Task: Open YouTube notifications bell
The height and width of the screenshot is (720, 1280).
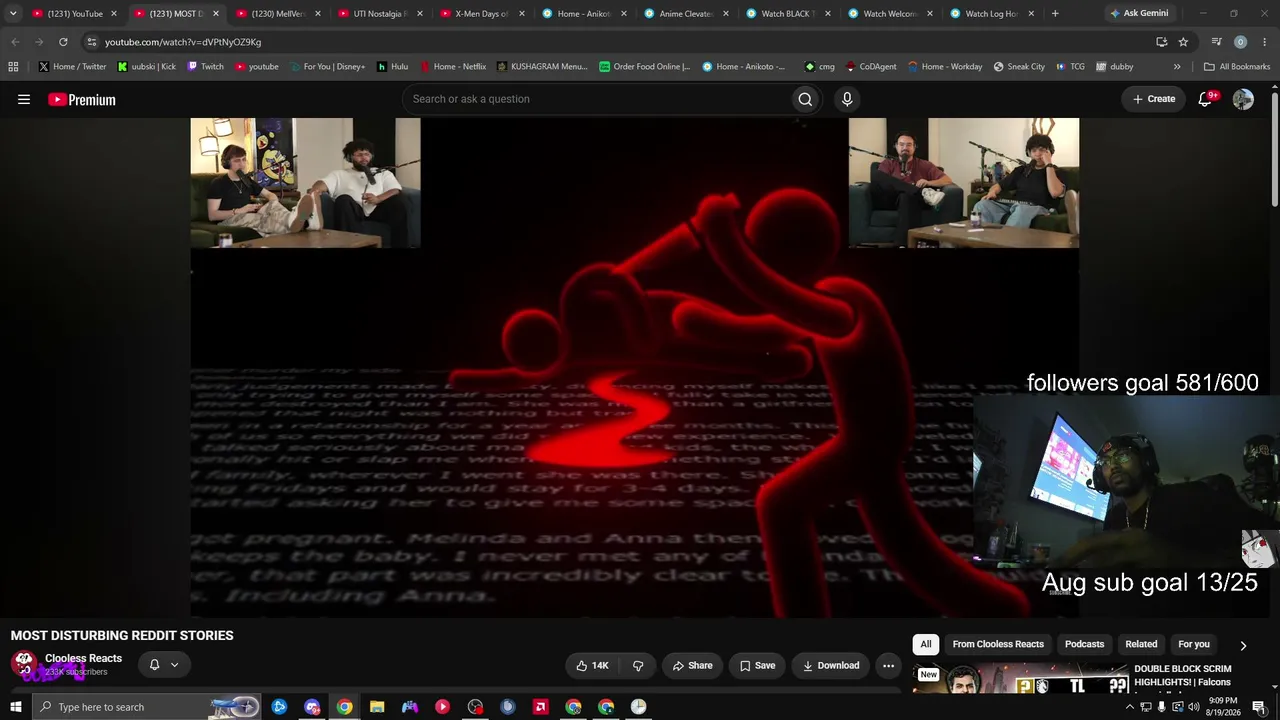Action: pyautogui.click(x=1205, y=99)
